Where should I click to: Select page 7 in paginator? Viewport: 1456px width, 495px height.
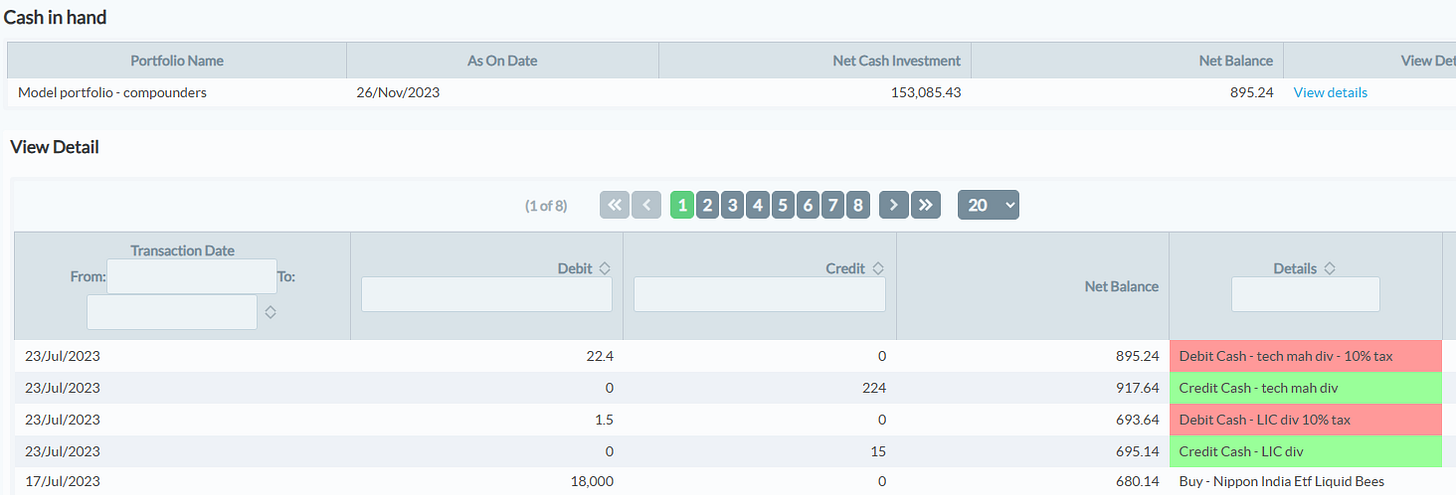tap(832, 205)
